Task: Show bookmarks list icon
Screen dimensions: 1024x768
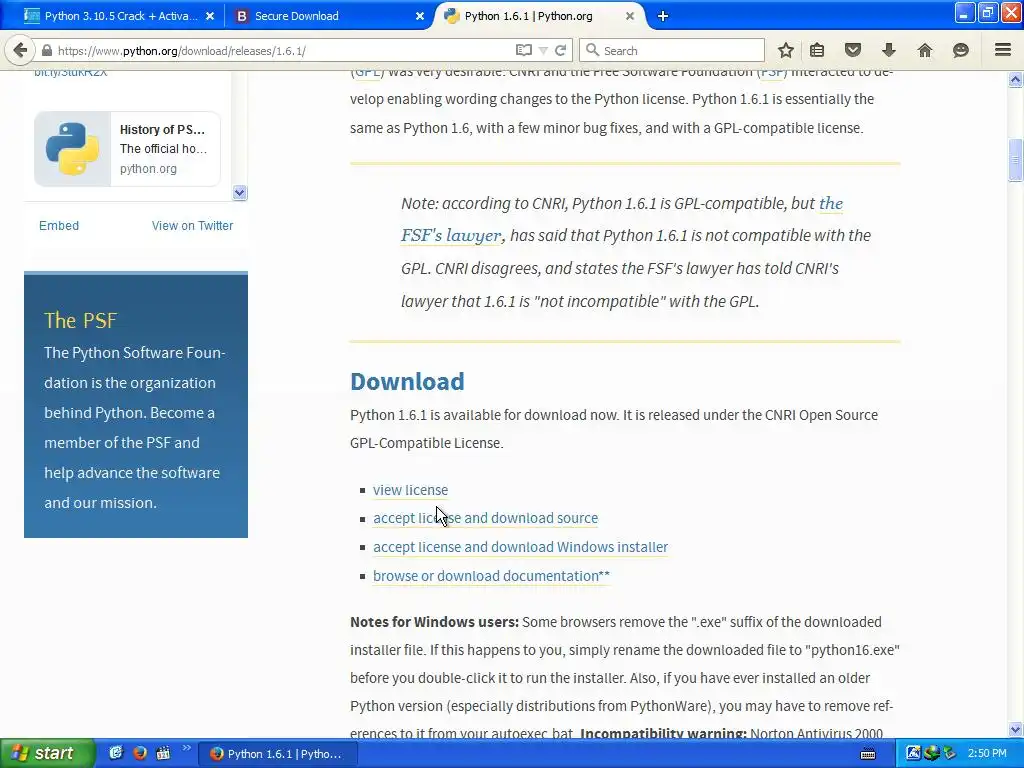Action: point(817,50)
